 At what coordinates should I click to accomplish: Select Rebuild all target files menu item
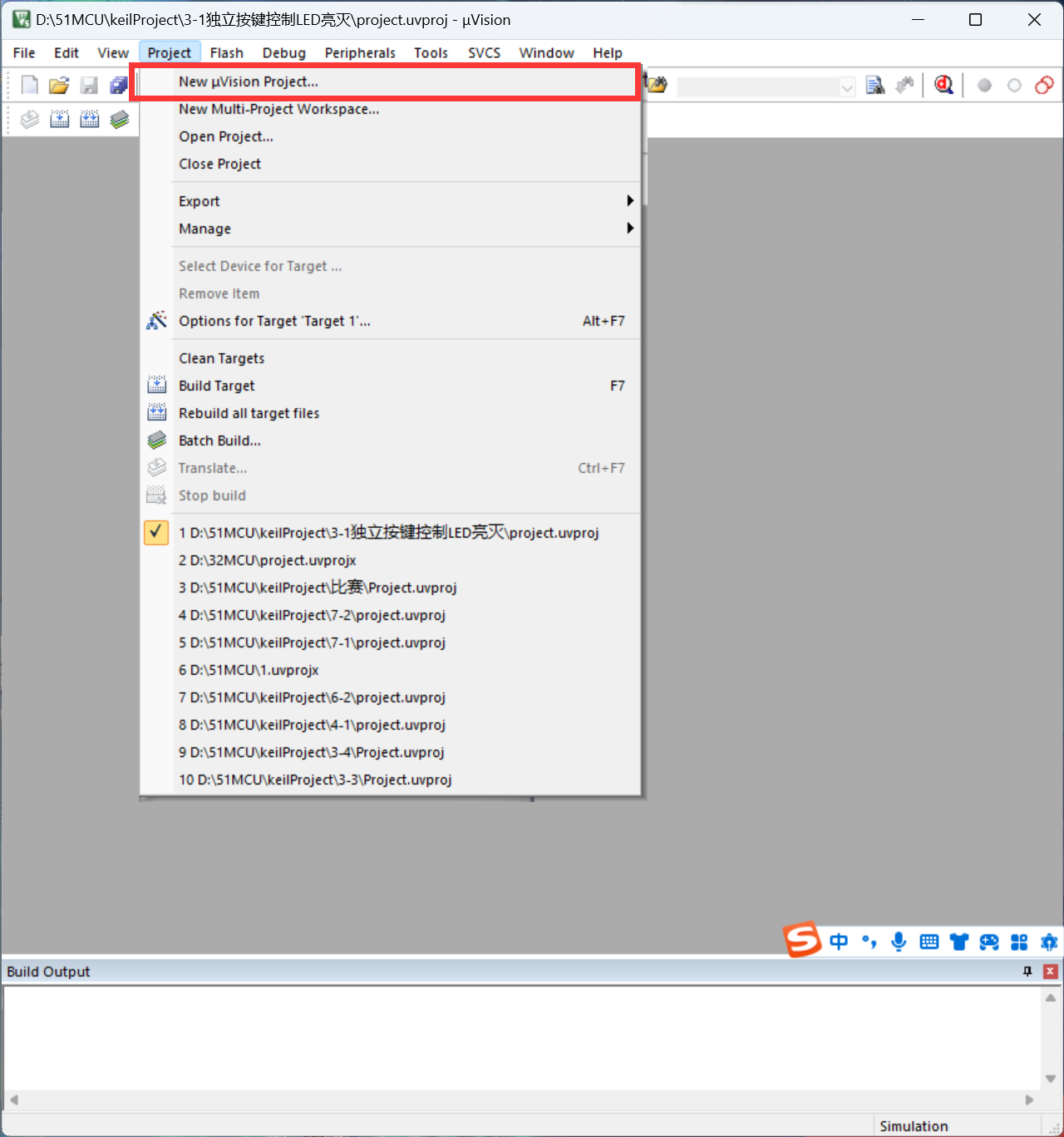[x=390, y=413]
